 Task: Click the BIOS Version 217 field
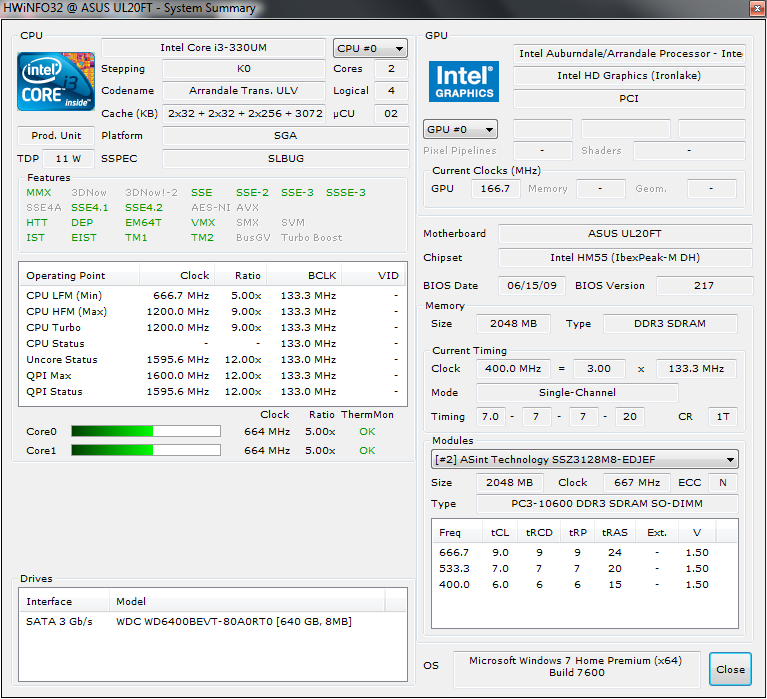point(703,286)
